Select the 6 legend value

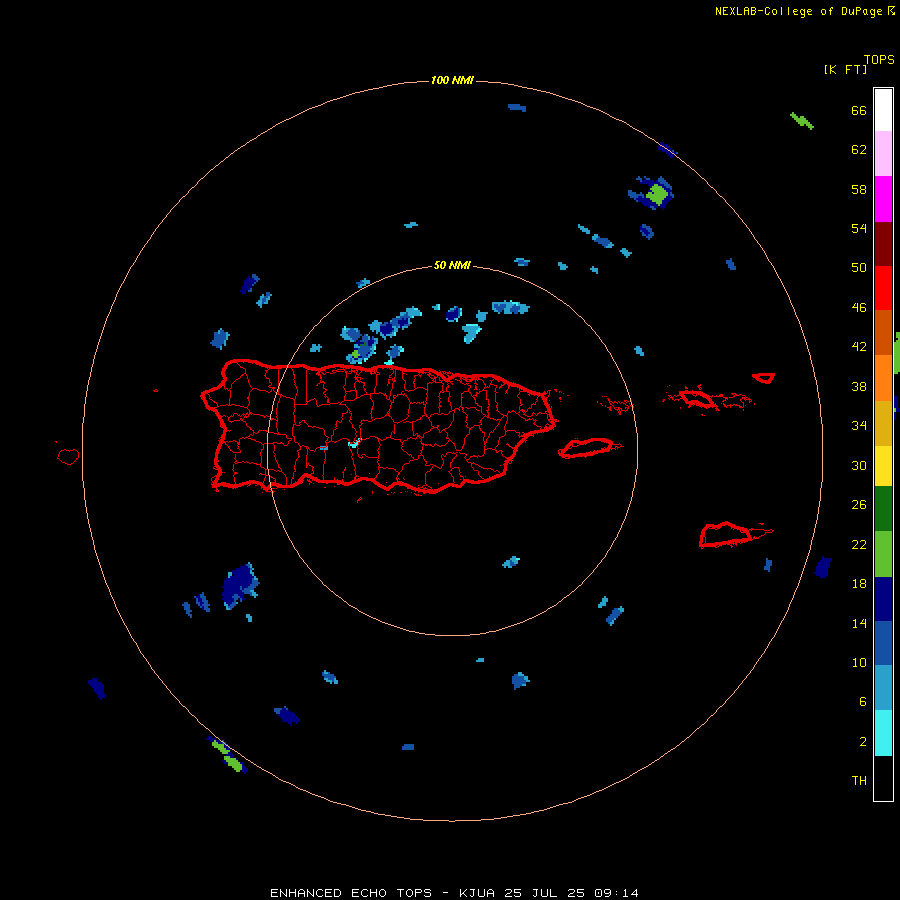(x=863, y=702)
